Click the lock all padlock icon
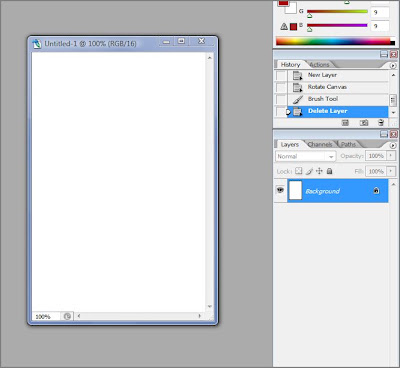 point(329,171)
